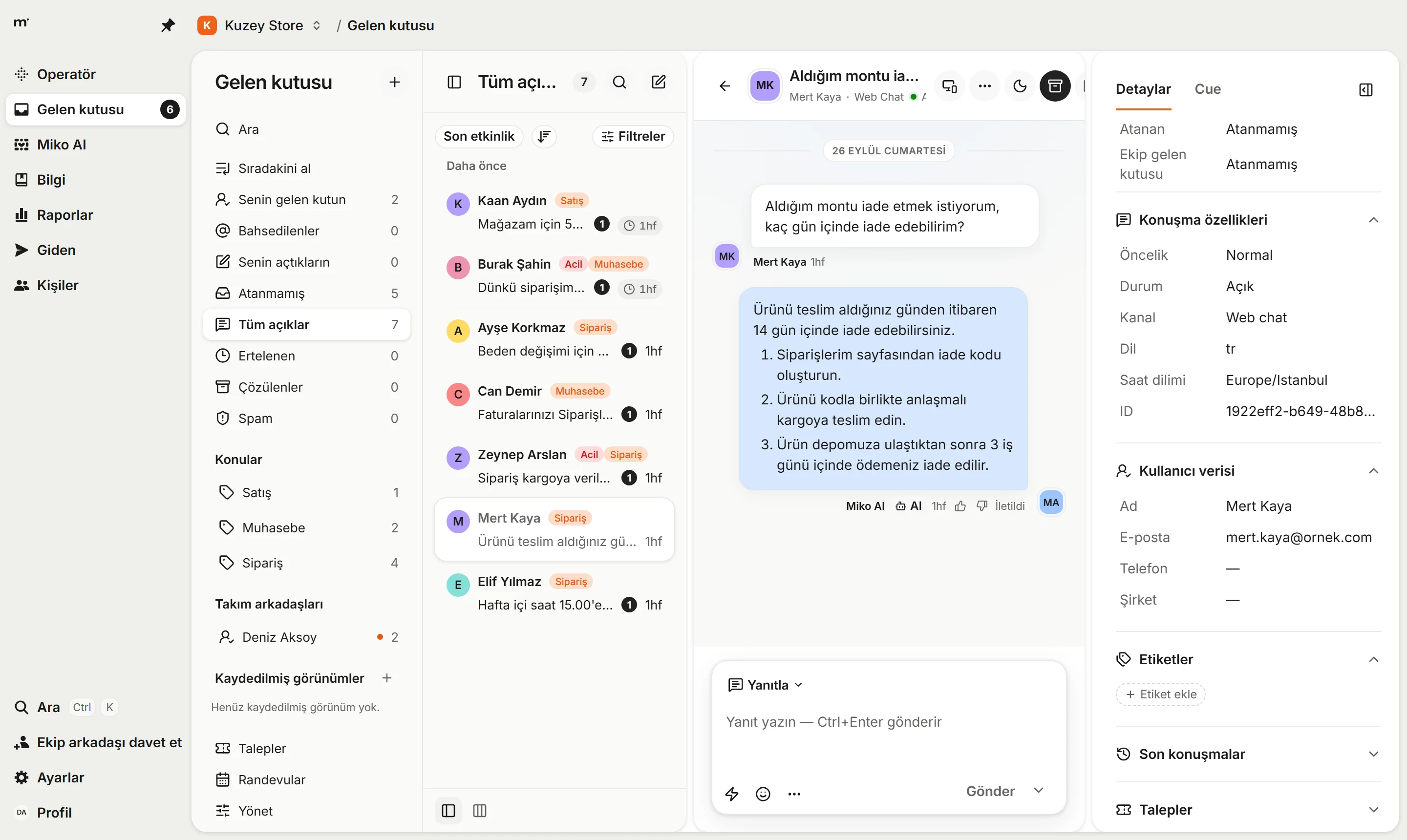Select the Atanmamış inbox row
Screen dimensions: 1407x840
click(307, 293)
